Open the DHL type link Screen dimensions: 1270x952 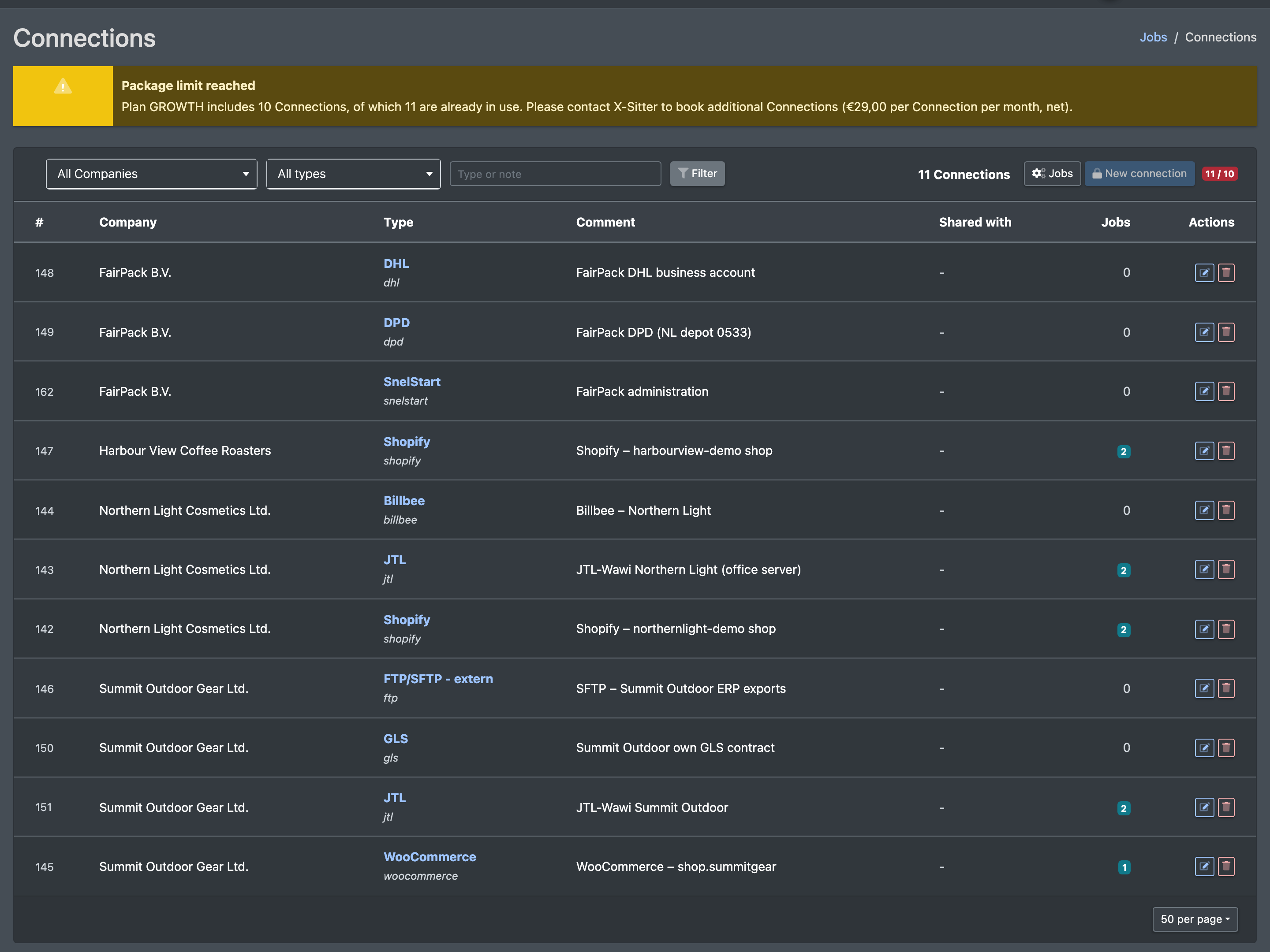[x=396, y=264]
